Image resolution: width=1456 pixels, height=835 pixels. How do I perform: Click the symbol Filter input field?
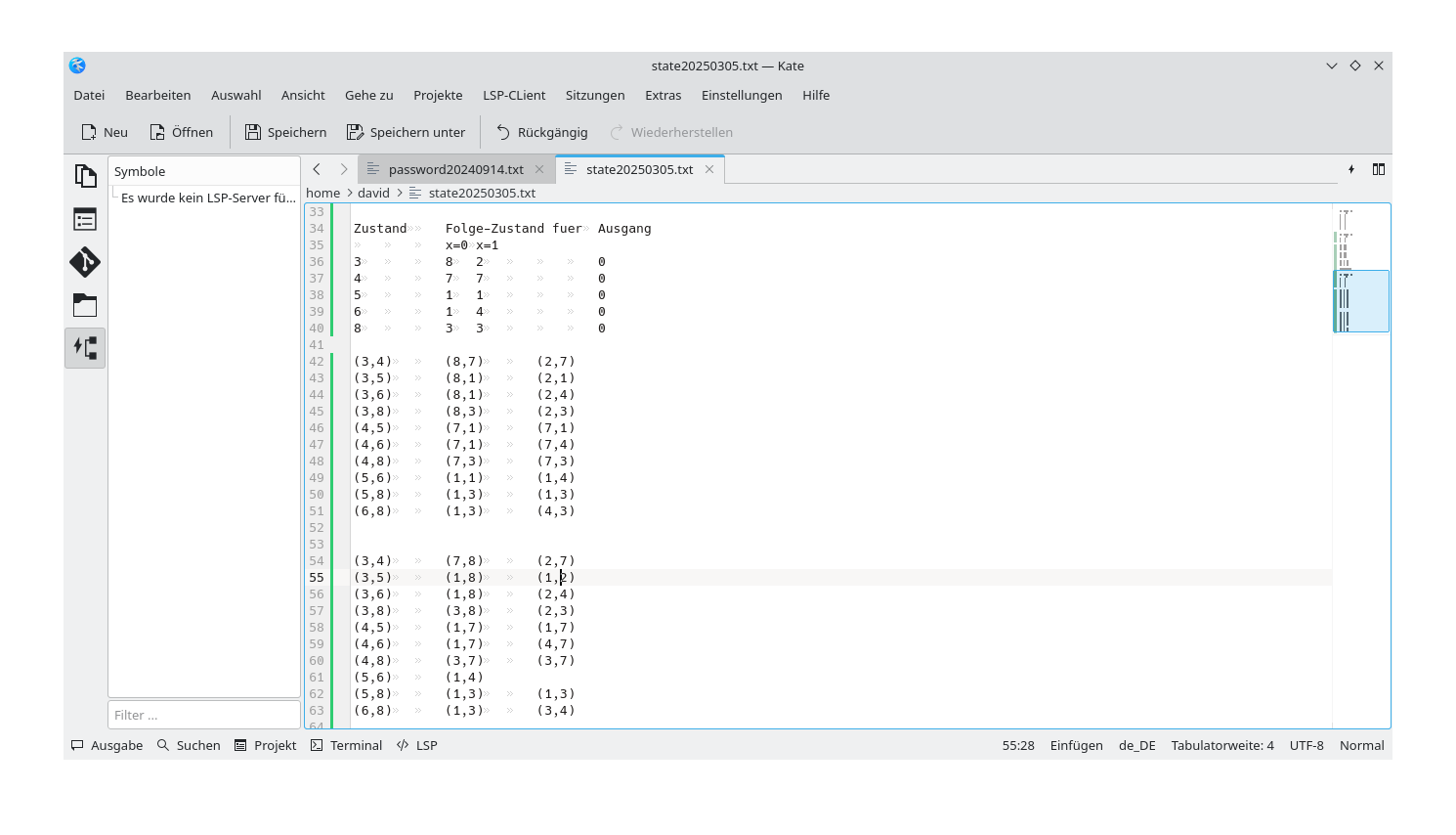pyautogui.click(x=203, y=715)
